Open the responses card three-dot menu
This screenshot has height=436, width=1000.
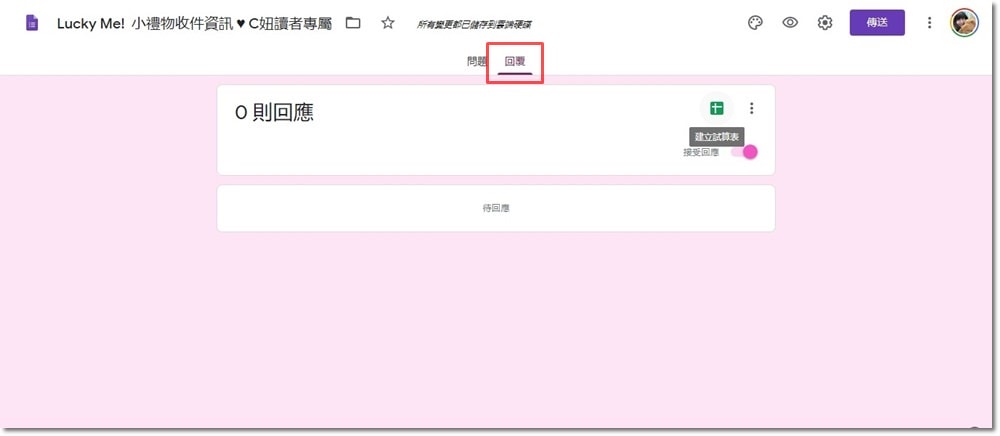(752, 109)
